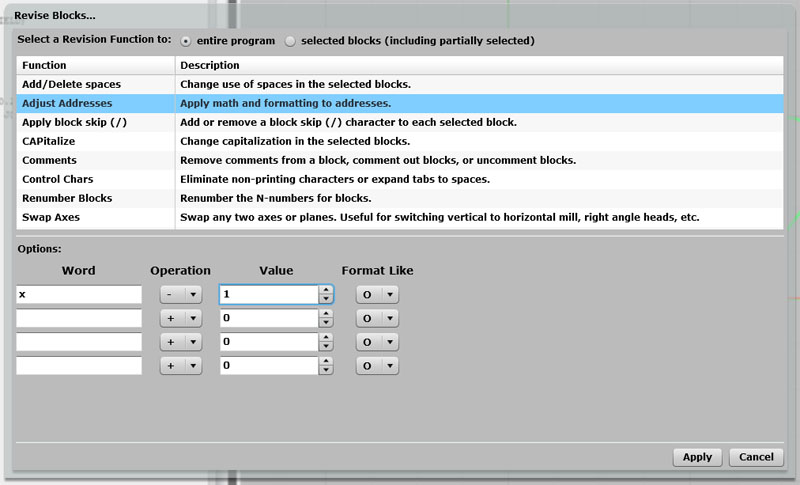The image size is (800, 485).
Task: Choose the Renumber Blocks function row
Action: pos(400,198)
